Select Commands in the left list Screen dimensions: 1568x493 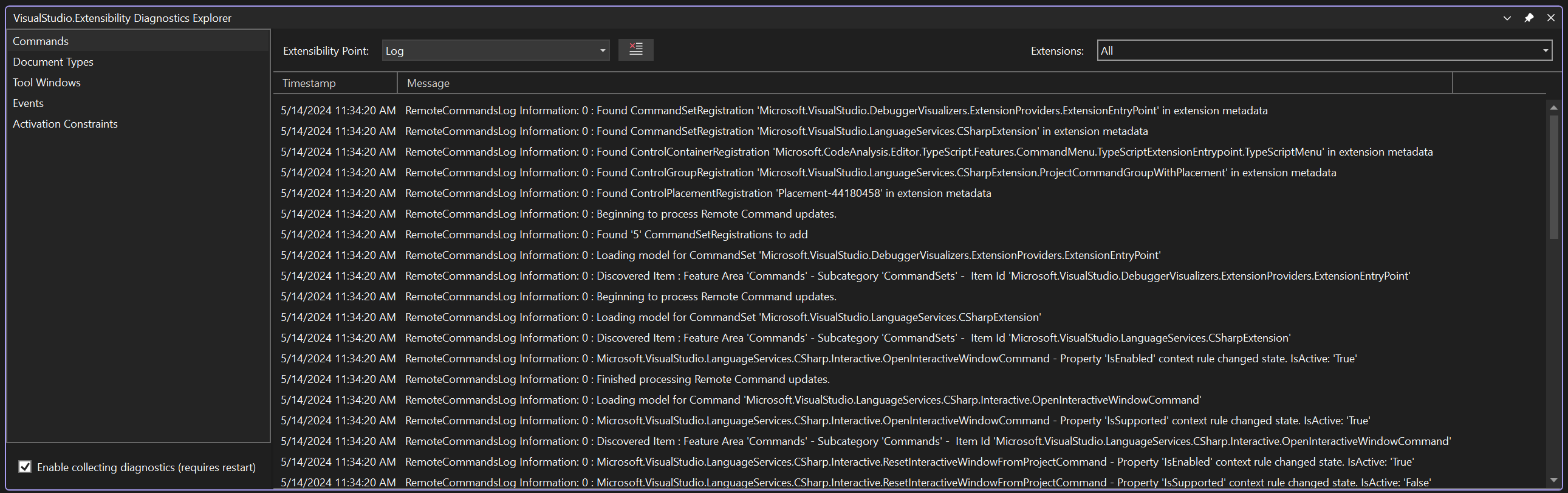(x=139, y=41)
